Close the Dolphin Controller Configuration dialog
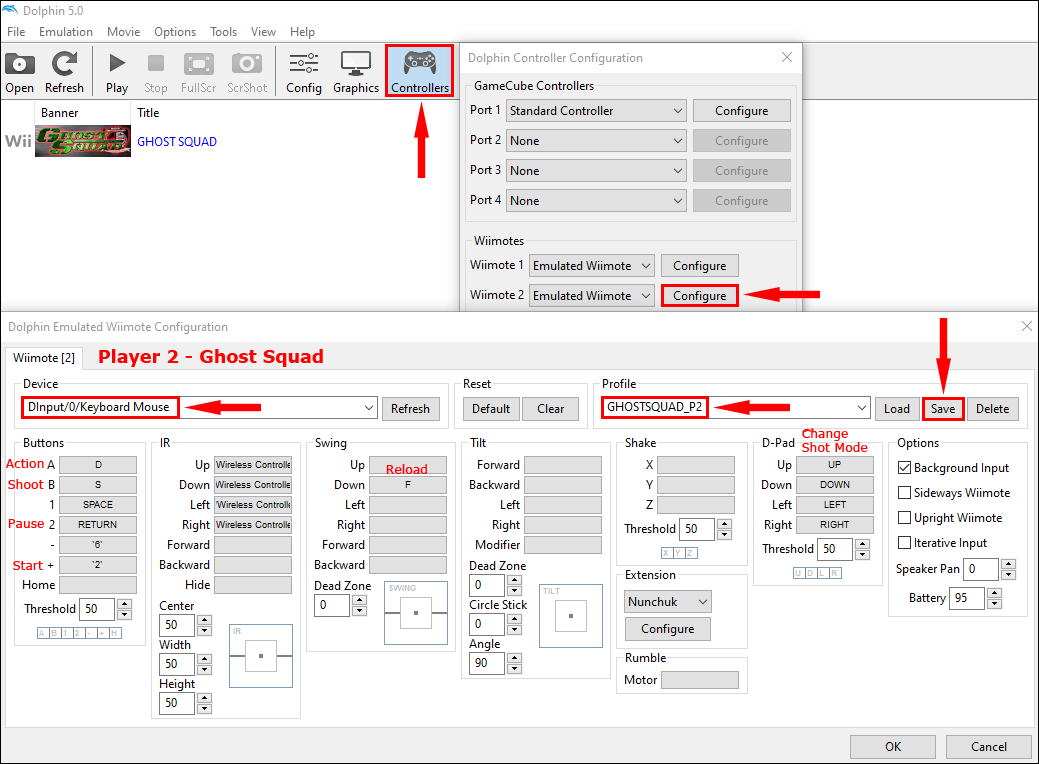 [x=787, y=58]
